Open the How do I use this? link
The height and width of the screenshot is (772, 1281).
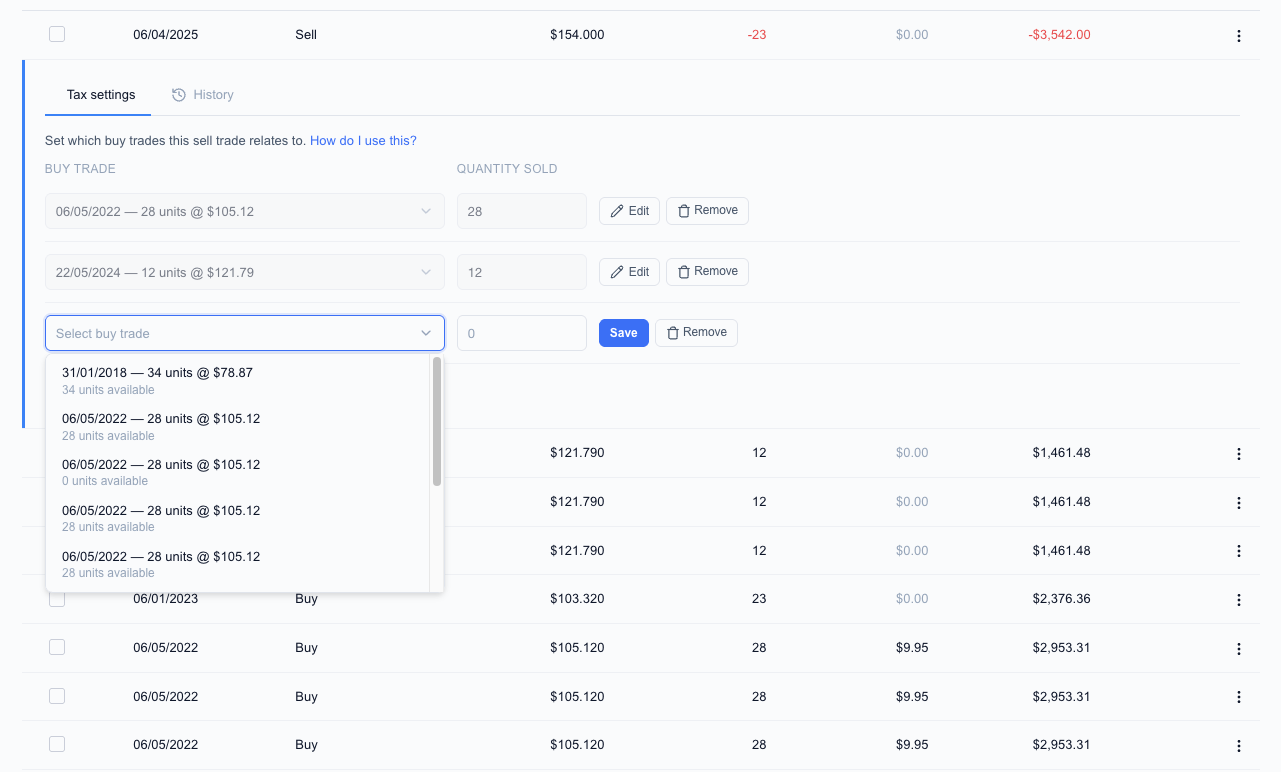point(363,140)
